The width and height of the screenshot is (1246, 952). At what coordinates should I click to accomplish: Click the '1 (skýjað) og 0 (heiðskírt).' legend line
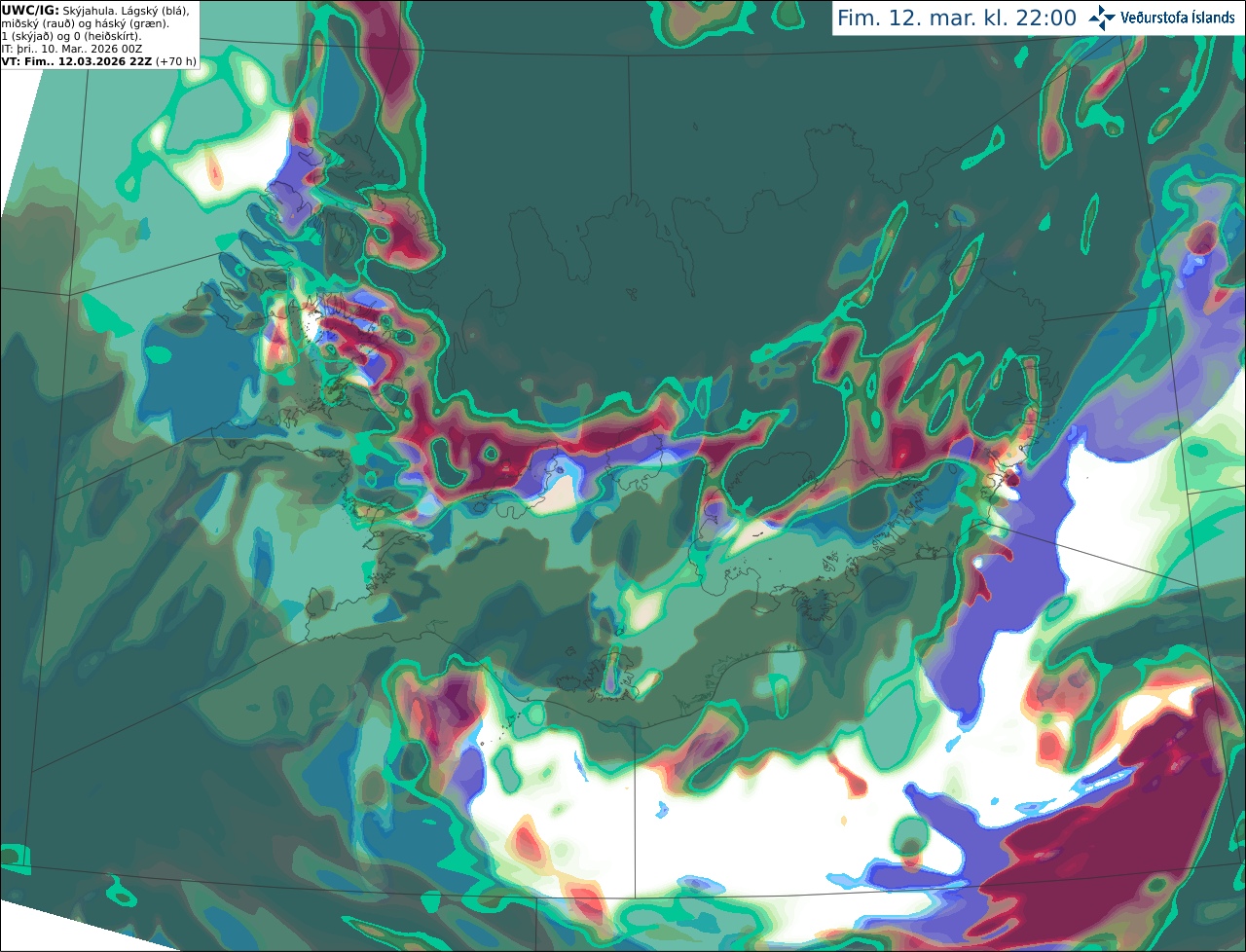[x=71, y=36]
